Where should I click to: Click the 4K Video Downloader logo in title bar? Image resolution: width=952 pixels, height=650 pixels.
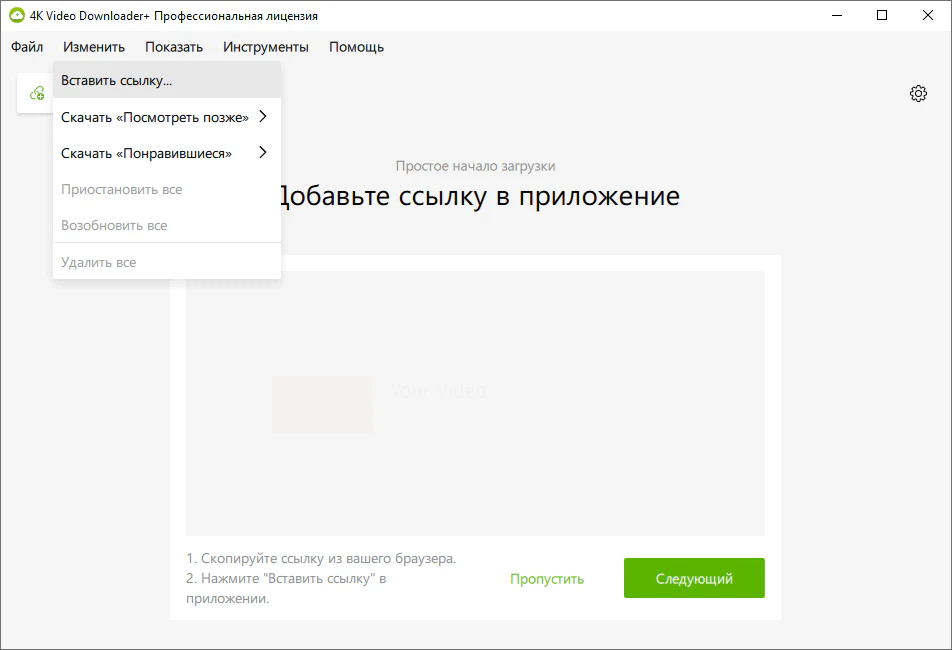[16, 16]
